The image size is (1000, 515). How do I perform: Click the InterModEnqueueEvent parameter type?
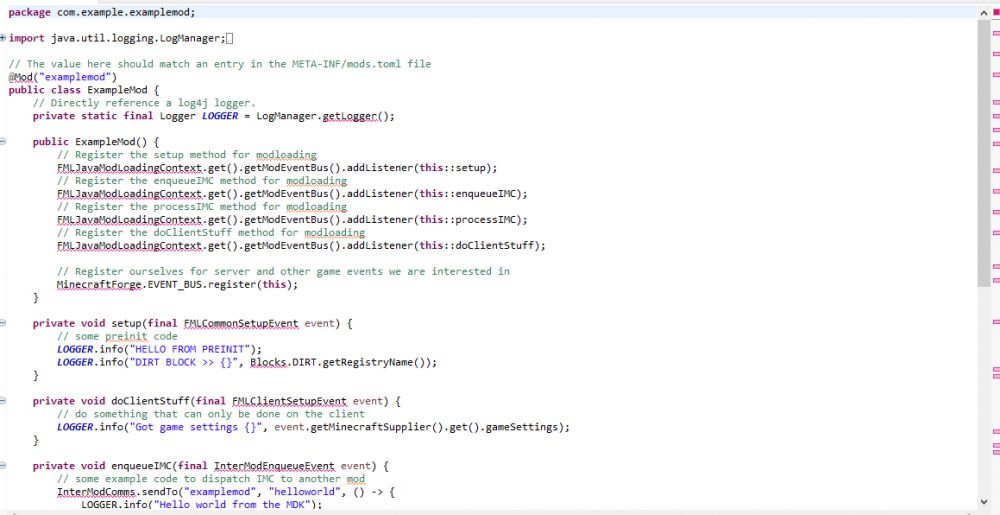pyautogui.click(x=274, y=466)
